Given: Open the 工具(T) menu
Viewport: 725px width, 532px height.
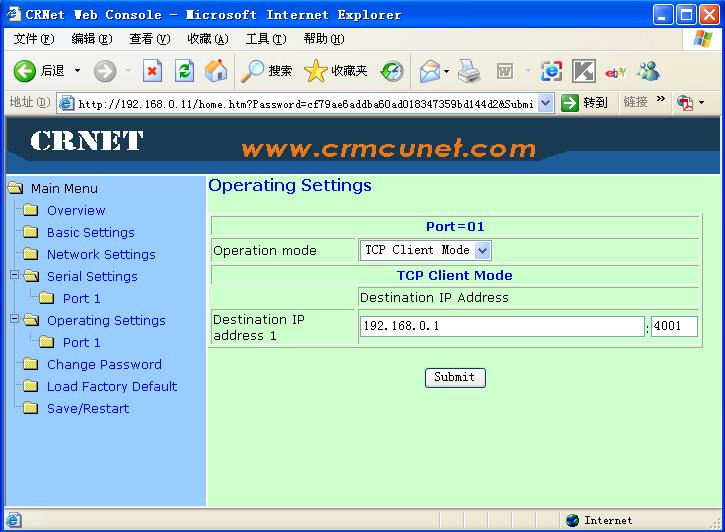Looking at the screenshot, I should (x=266, y=39).
